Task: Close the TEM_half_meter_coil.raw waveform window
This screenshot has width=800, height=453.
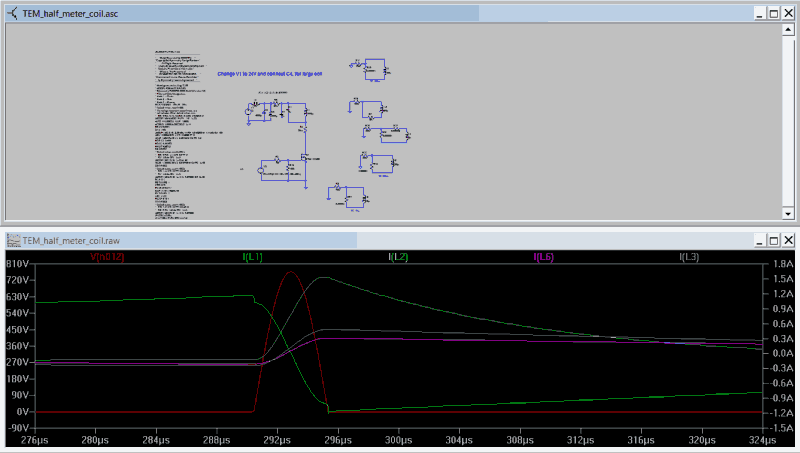Action: [788, 240]
